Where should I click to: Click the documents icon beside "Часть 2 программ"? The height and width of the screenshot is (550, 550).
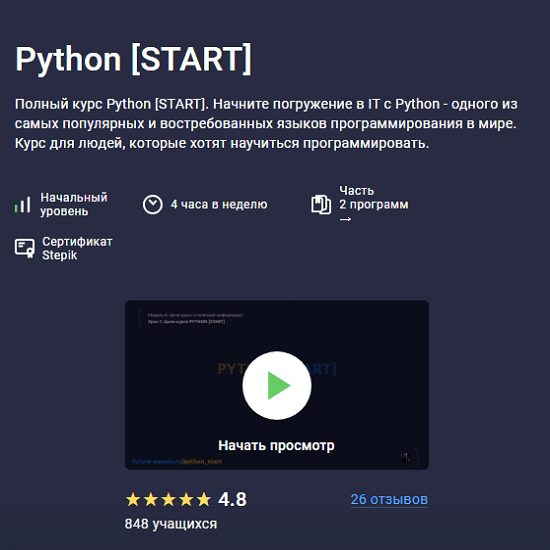click(x=321, y=204)
